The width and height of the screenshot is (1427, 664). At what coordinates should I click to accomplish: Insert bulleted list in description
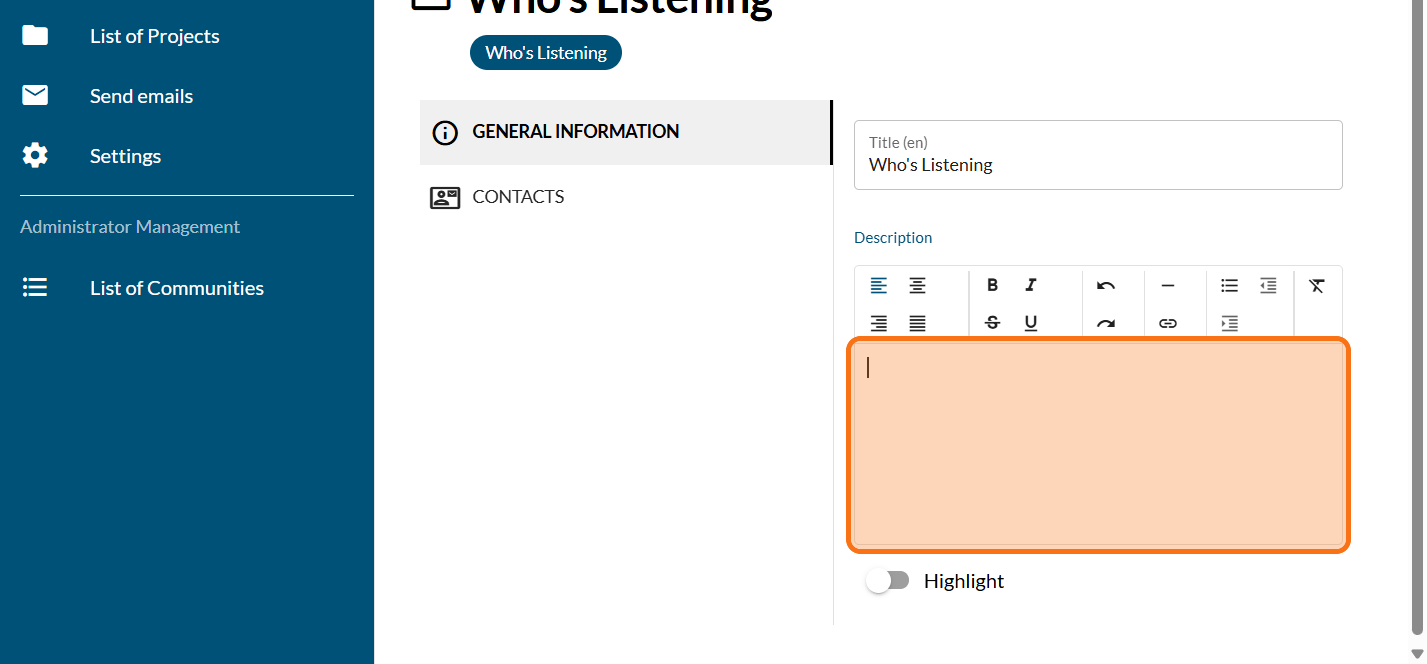1229,286
